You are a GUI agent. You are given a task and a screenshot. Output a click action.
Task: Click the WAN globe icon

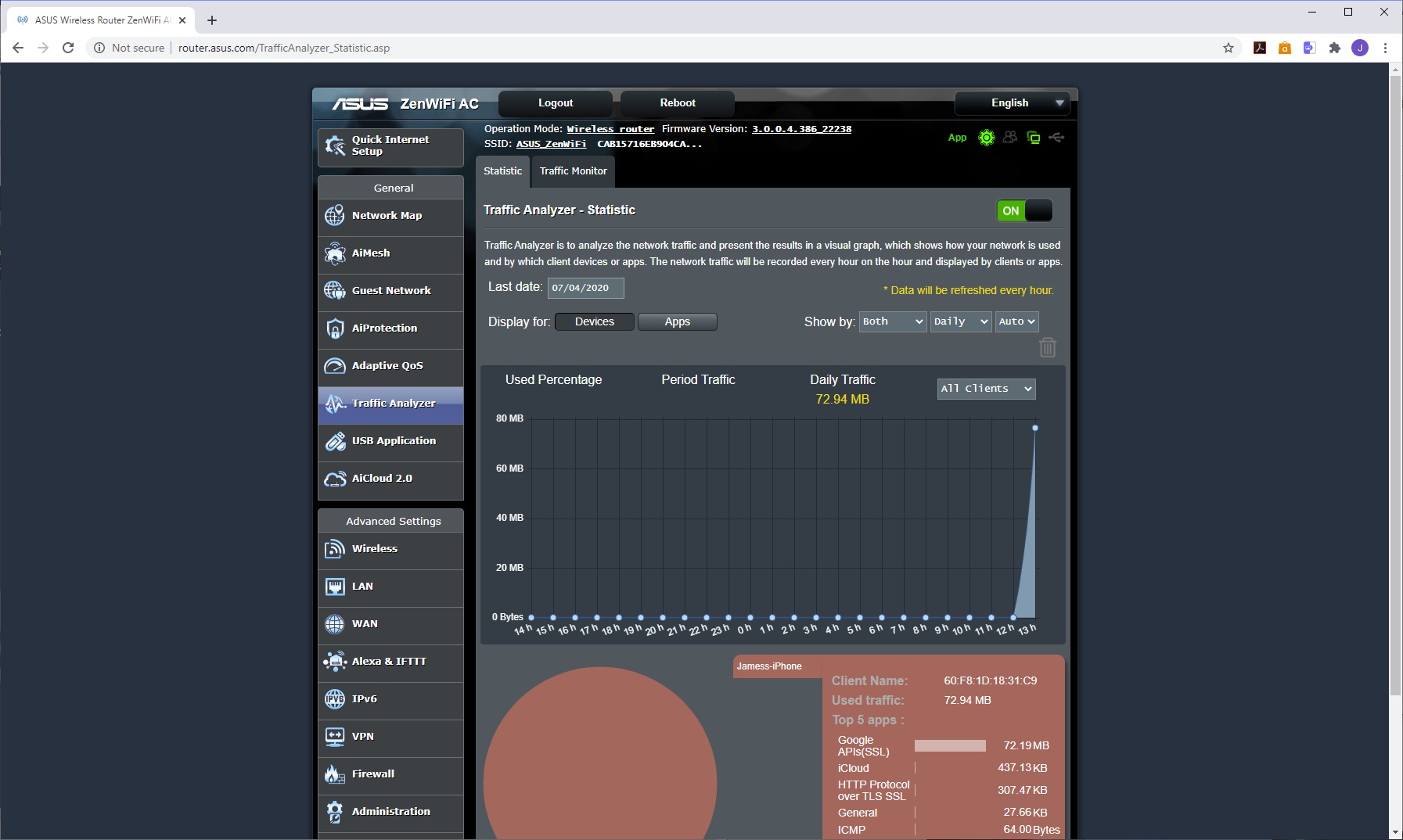coord(335,623)
